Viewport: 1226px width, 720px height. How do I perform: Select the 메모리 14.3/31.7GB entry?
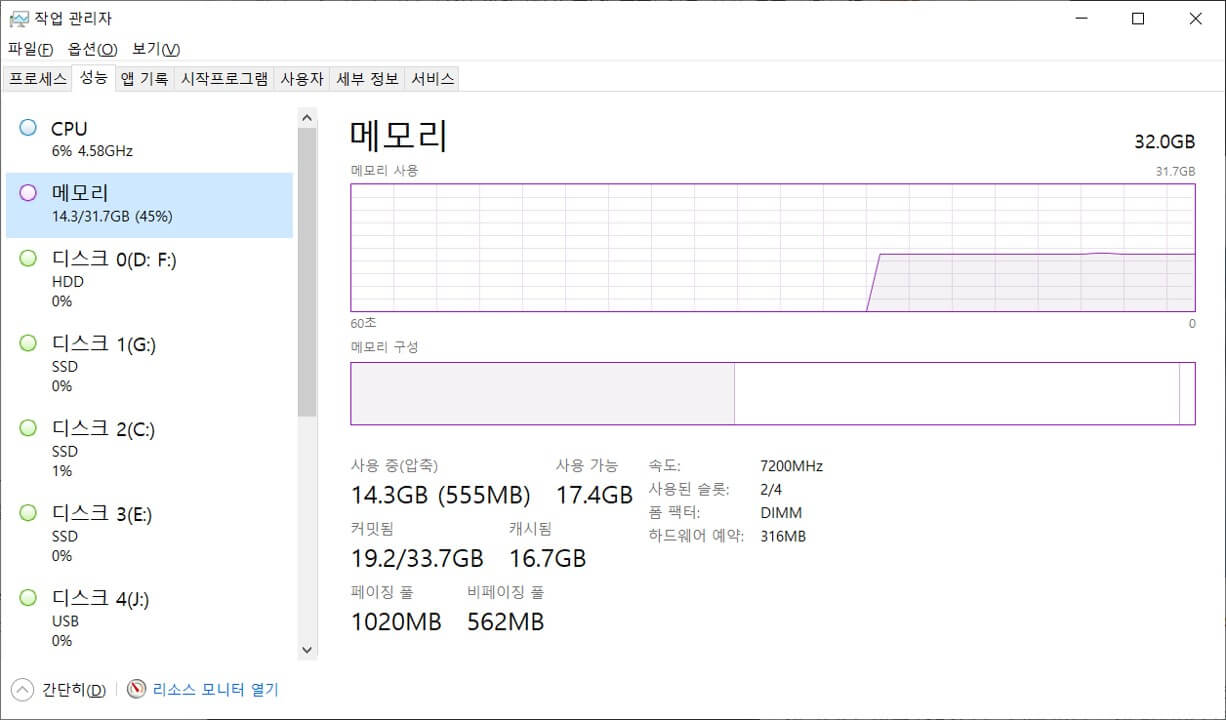tap(149, 205)
